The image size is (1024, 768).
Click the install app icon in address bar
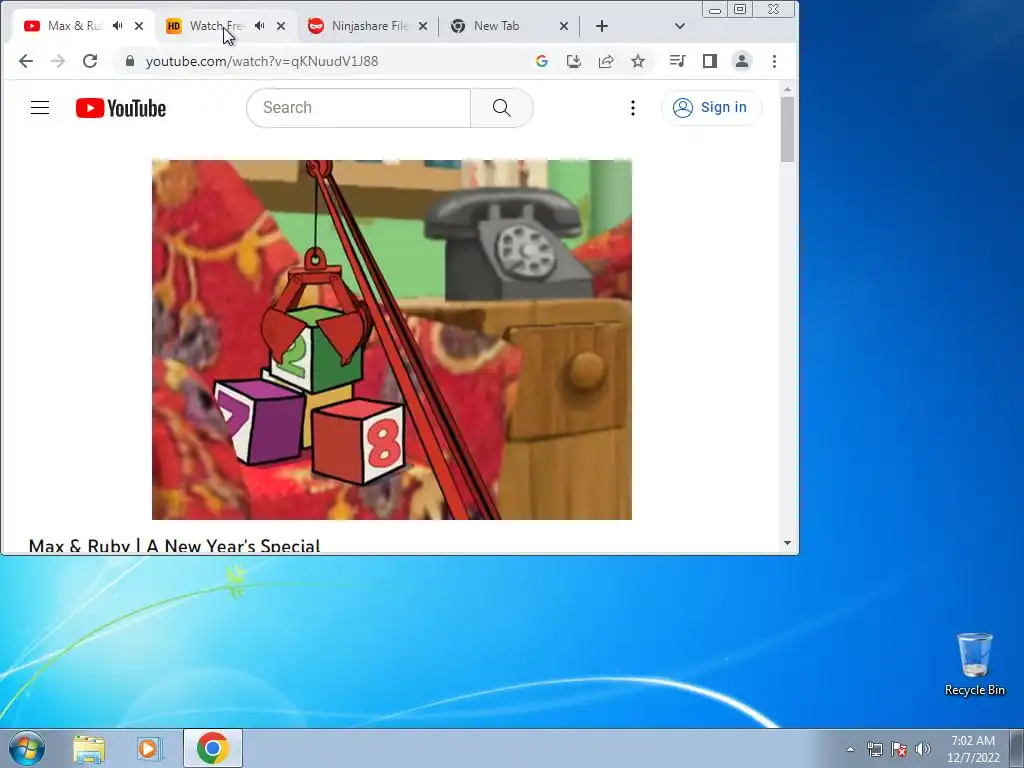point(573,61)
